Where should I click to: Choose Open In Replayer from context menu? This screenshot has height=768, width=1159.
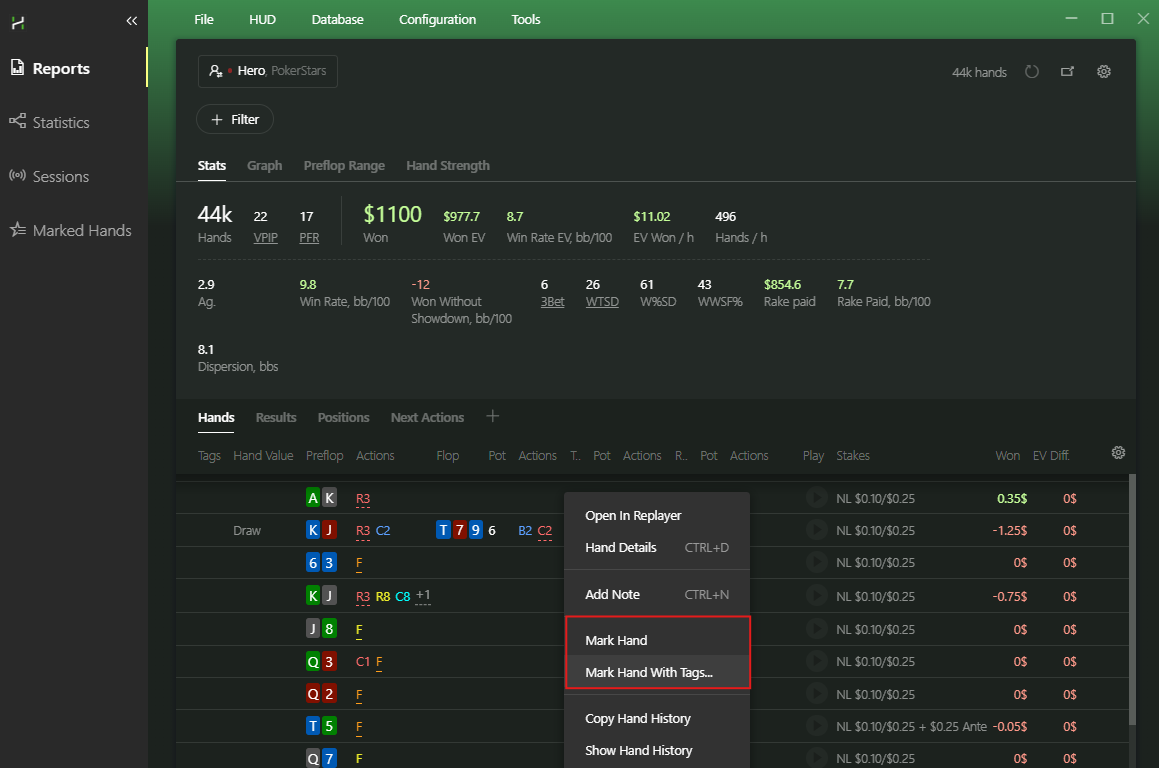coord(657,515)
